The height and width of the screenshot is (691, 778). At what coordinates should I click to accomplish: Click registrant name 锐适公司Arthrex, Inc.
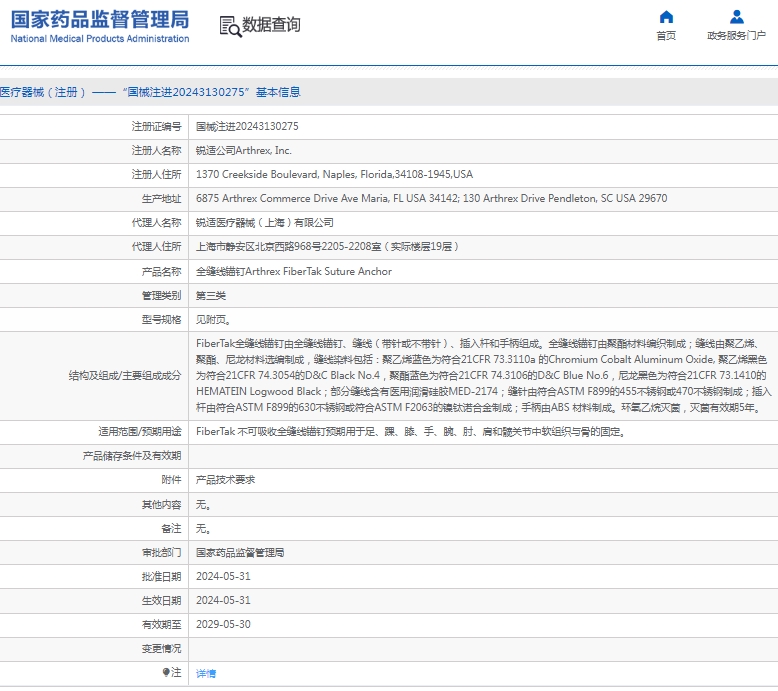pos(244,150)
